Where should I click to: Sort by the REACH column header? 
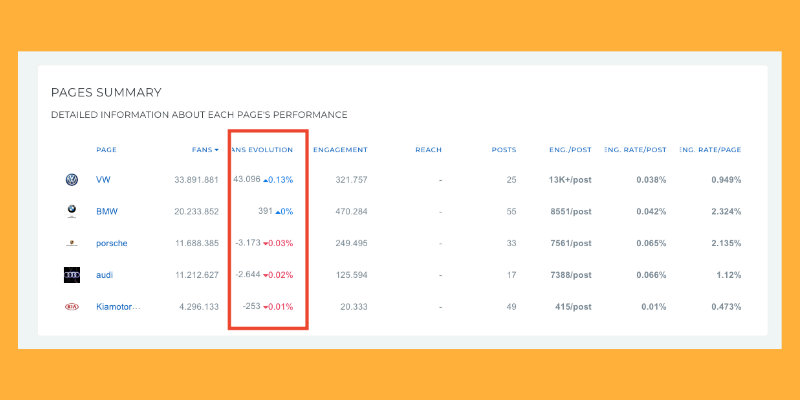tap(429, 150)
